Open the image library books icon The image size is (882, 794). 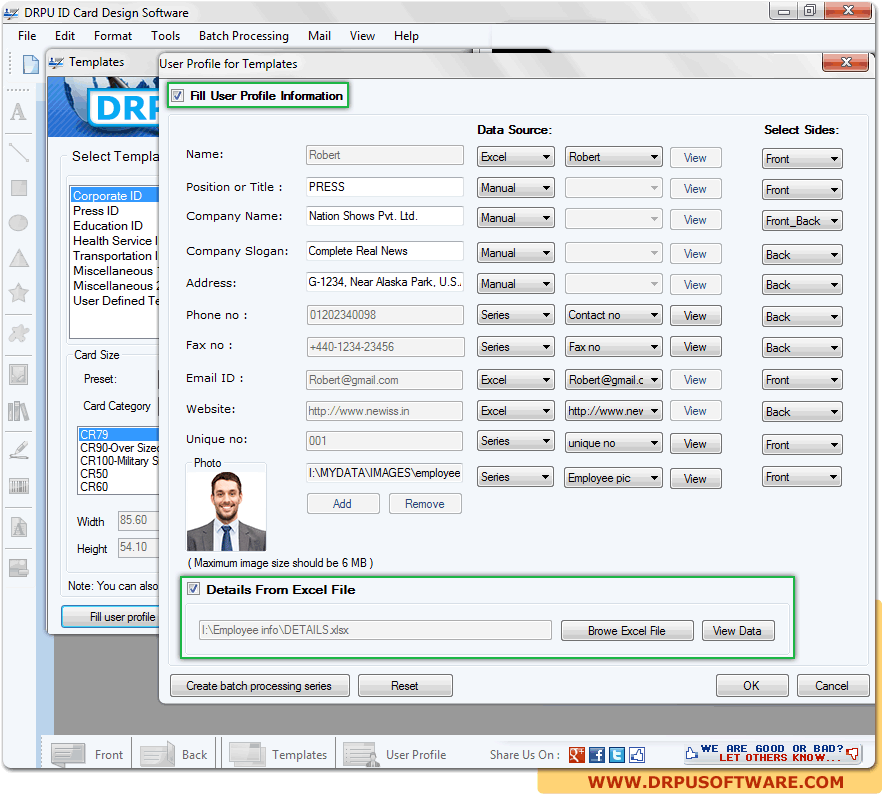tap(19, 411)
